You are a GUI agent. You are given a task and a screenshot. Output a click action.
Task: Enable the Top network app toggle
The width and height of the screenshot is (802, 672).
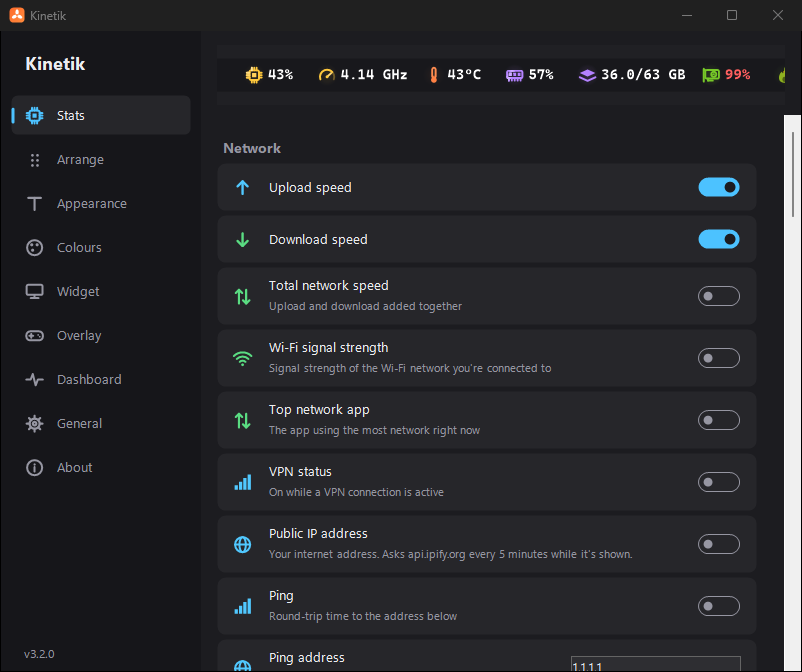pos(719,420)
